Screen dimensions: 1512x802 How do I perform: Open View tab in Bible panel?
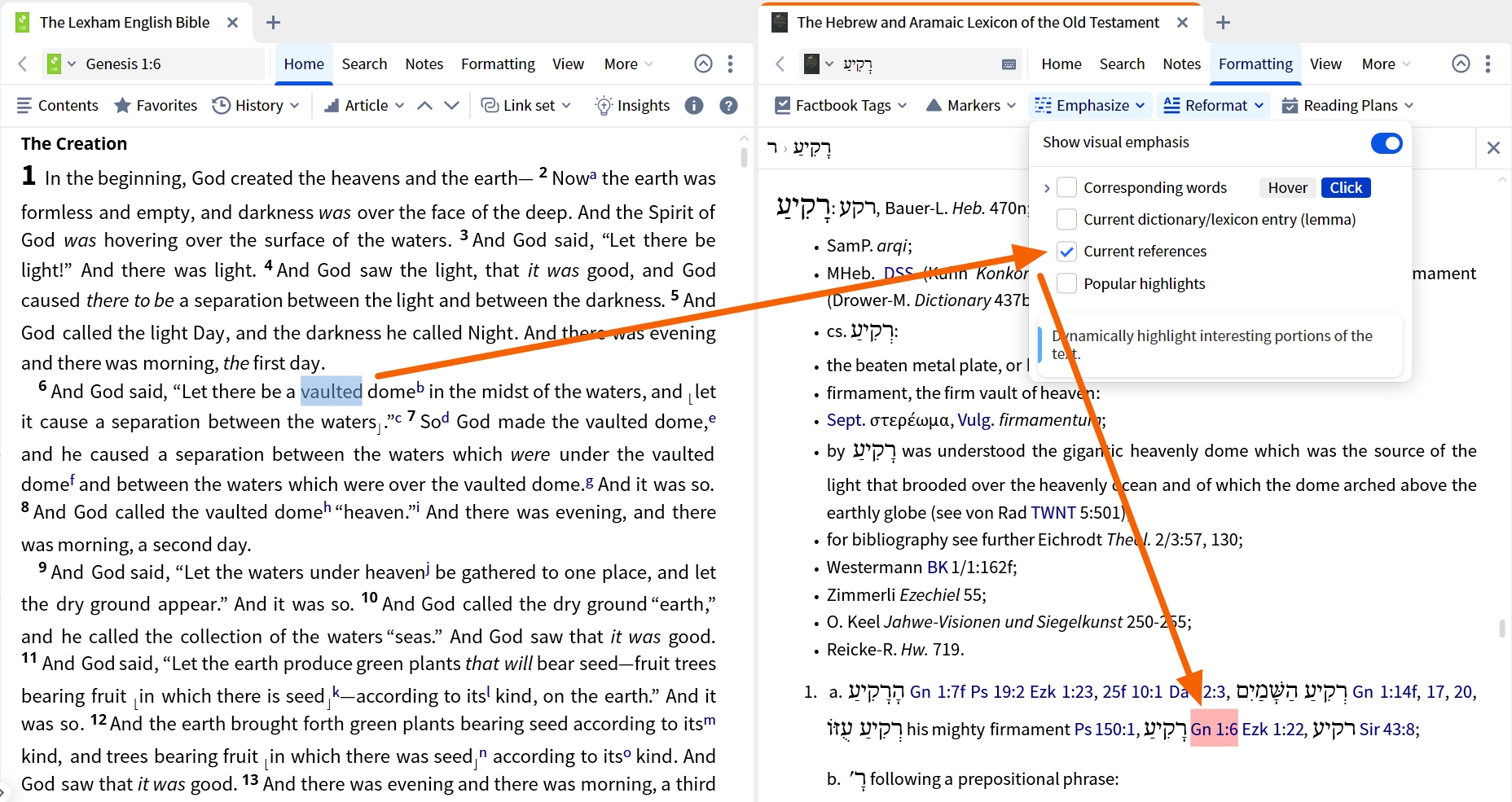[568, 64]
